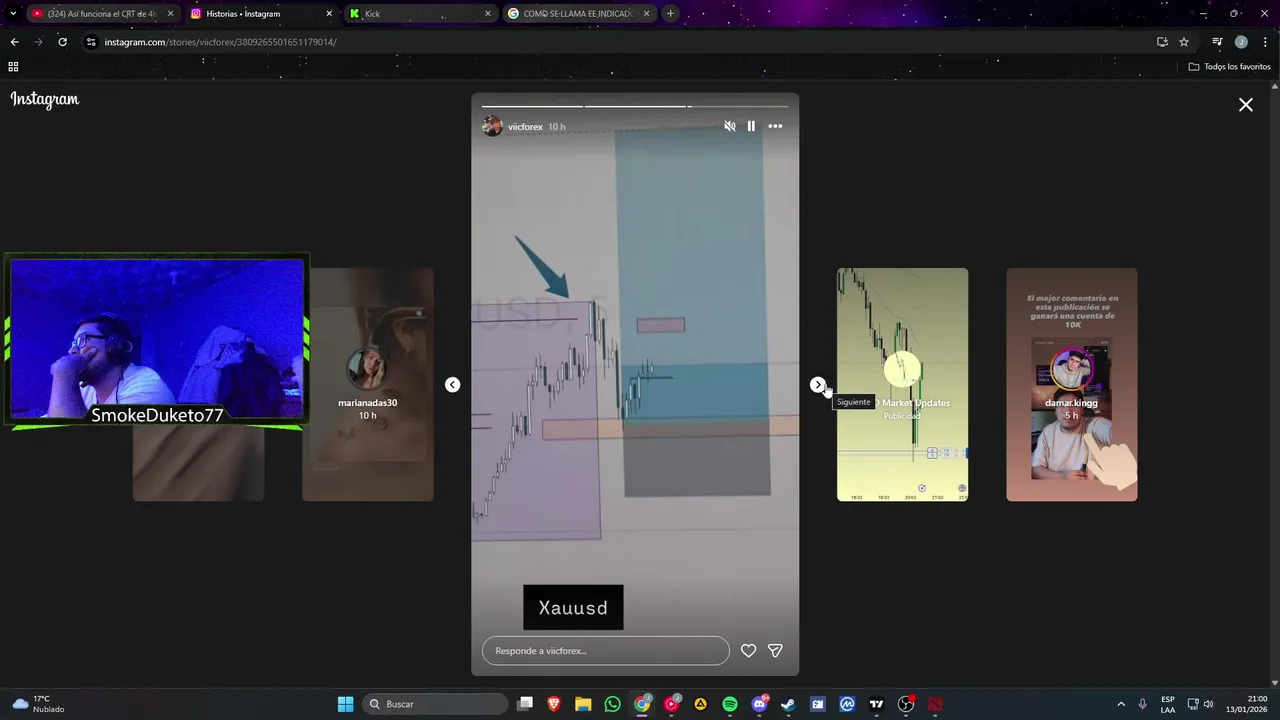Screen dimensions: 1280x720
Task: Open the Windows Start menu
Action: tap(345, 704)
